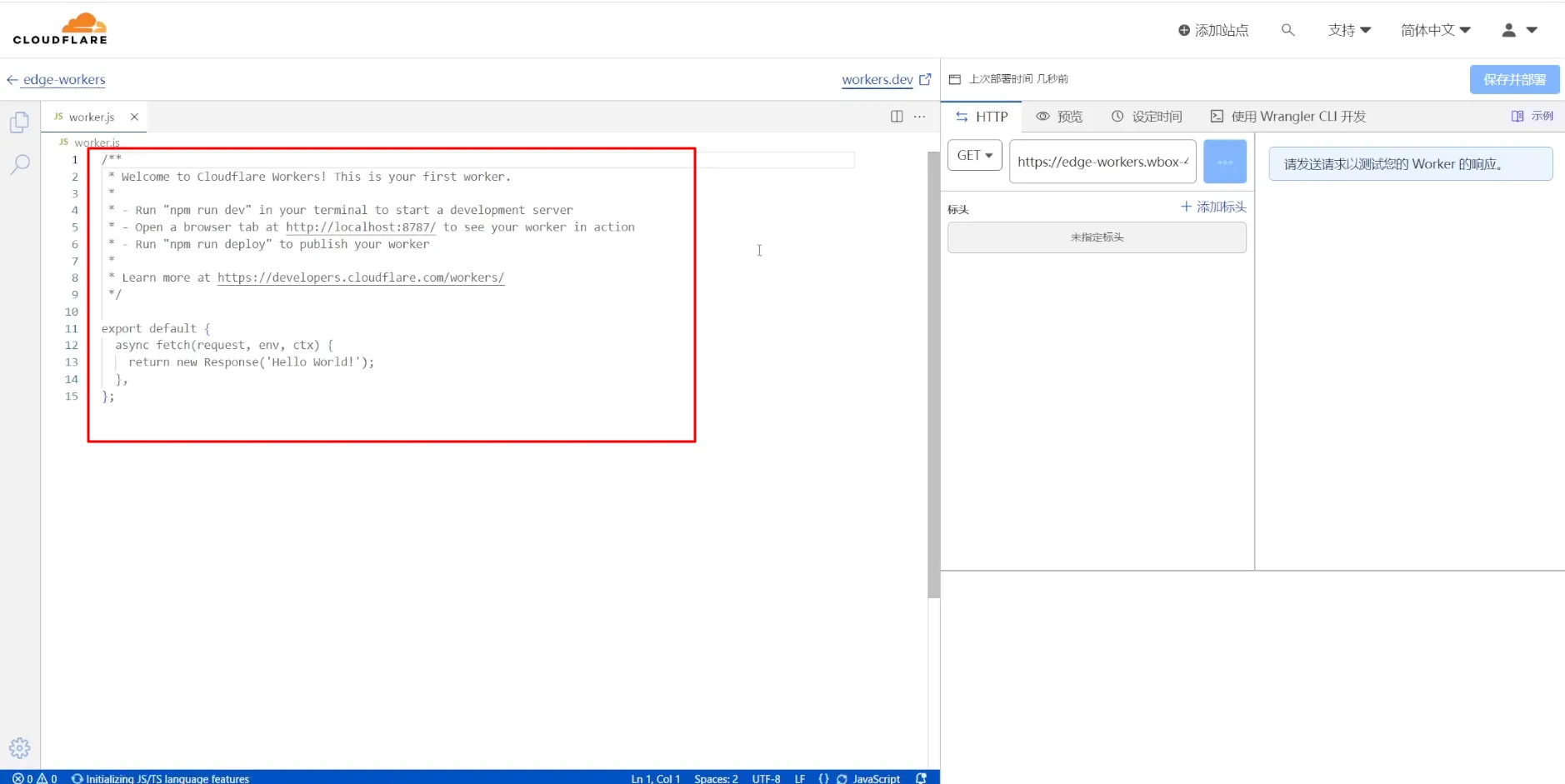The image size is (1565, 784).
Task: Expand the 支持 dropdown
Action: pos(1349,30)
